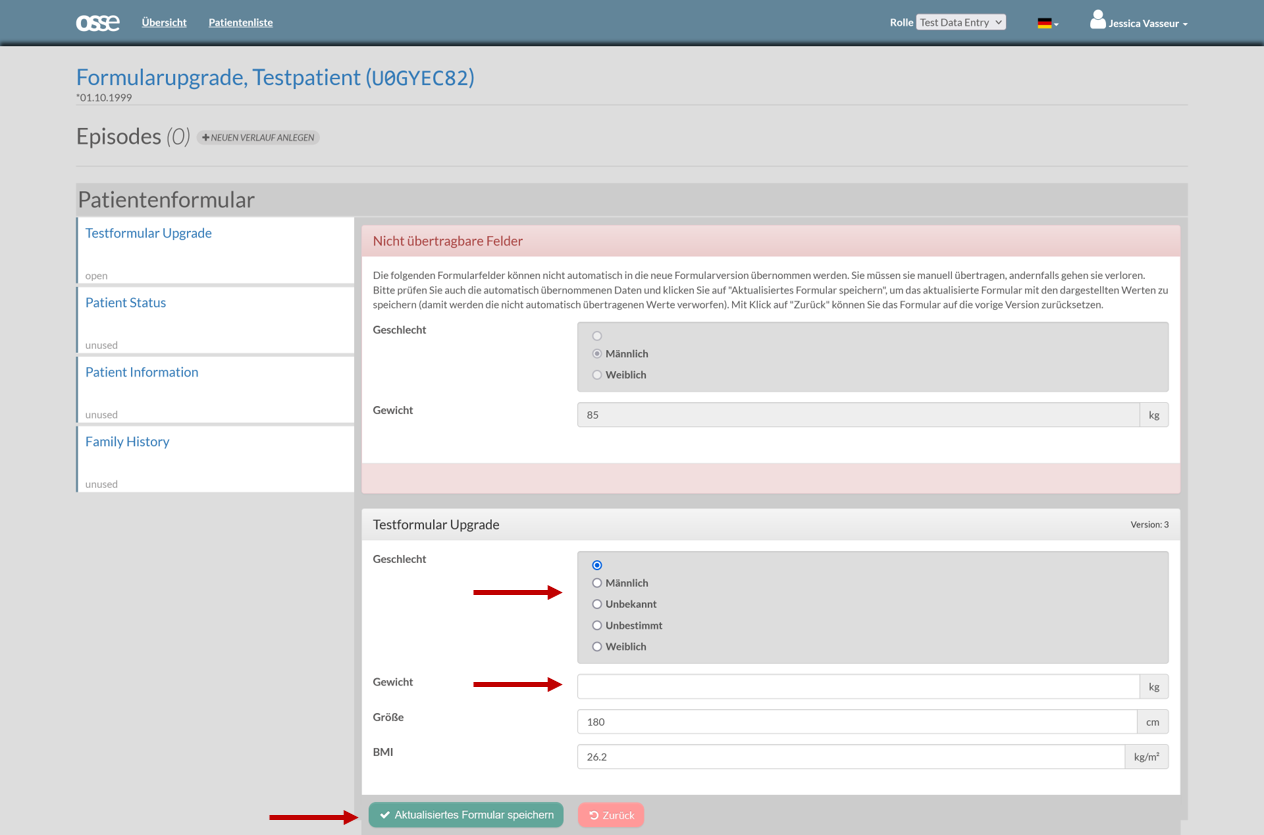This screenshot has width=1264, height=835.
Task: Save with Aktualisiertes Formular speichern
Action: click(466, 815)
